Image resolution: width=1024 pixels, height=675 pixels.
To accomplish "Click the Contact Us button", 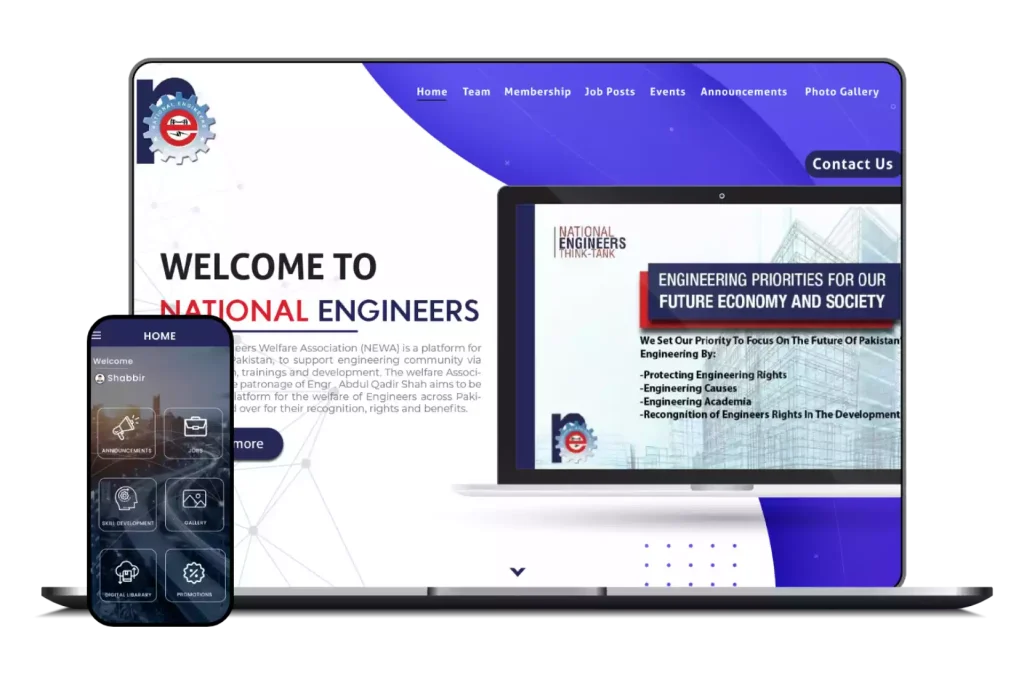I will (853, 164).
